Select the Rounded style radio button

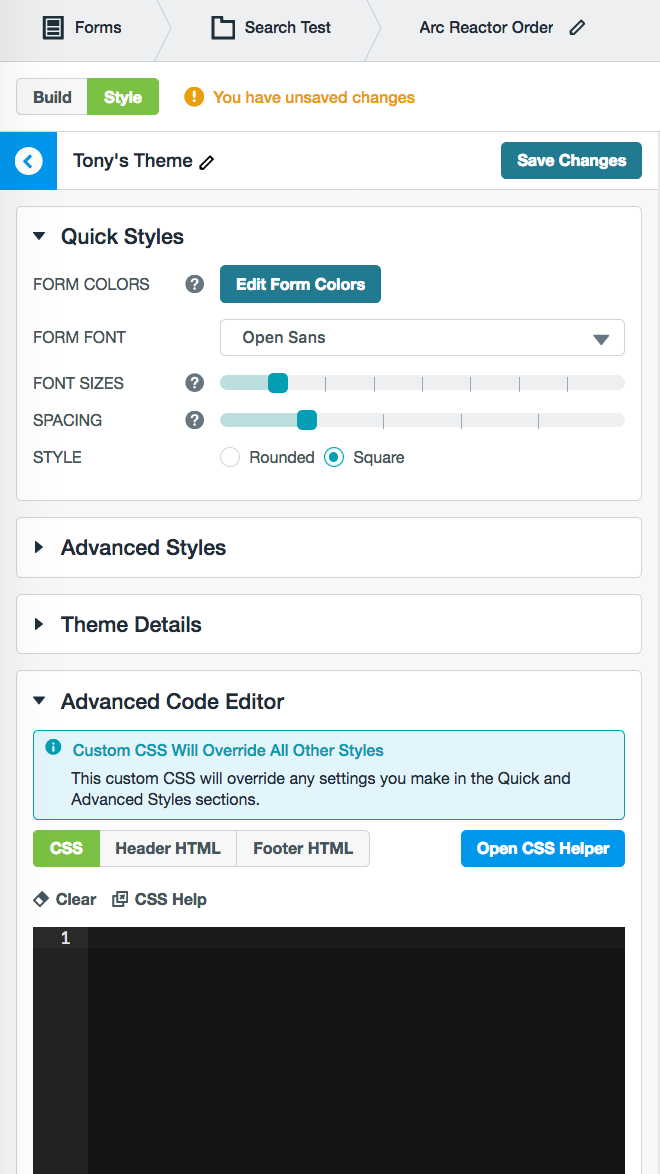coord(230,457)
